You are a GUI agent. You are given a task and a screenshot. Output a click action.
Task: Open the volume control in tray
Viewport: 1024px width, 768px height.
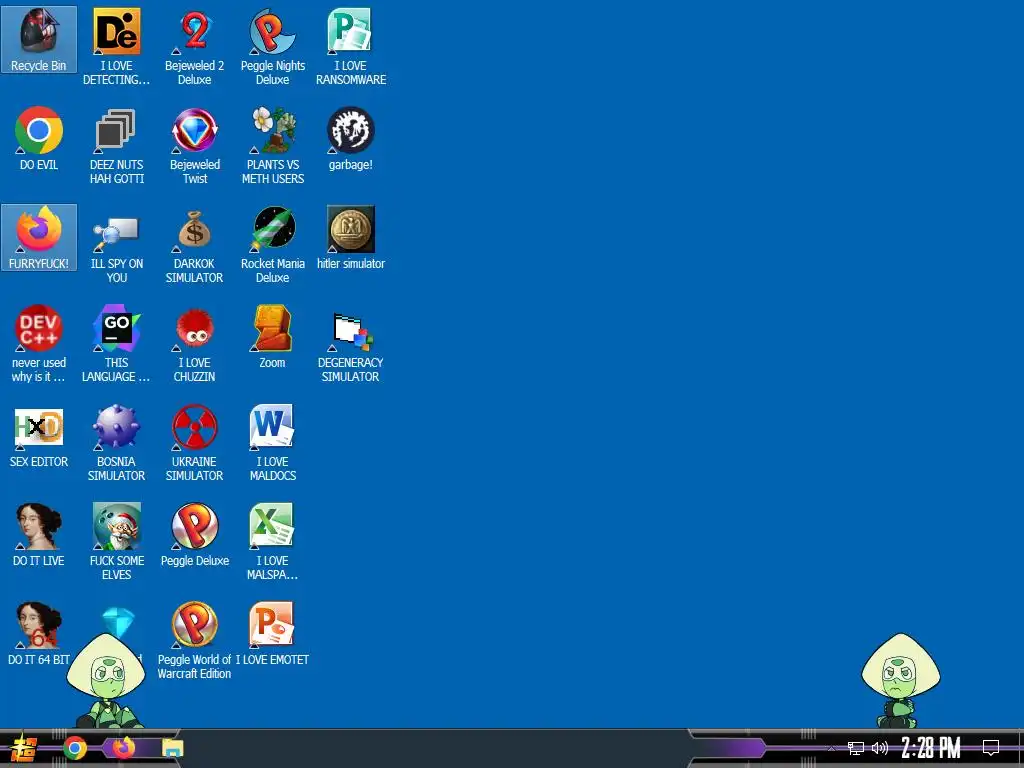click(x=880, y=748)
